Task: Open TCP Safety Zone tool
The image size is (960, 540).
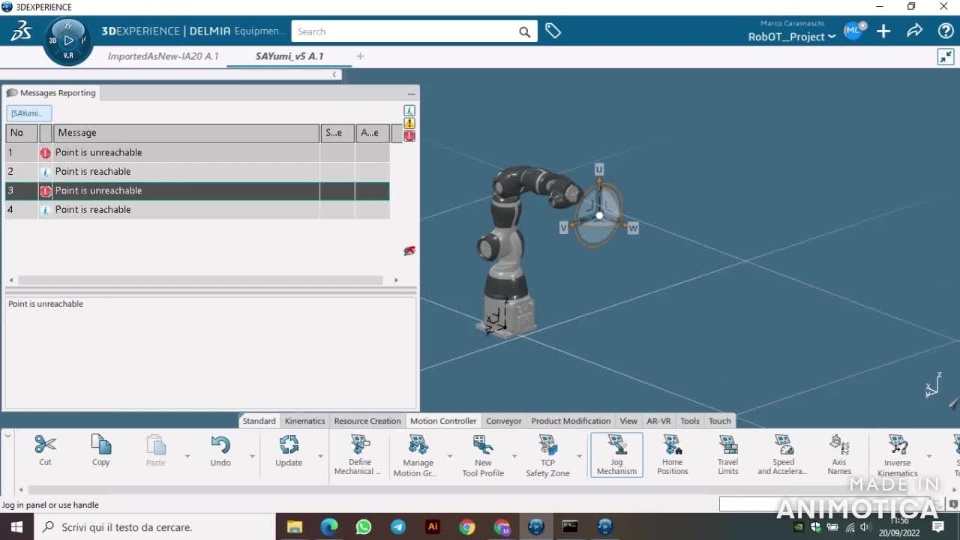Action: click(547, 455)
